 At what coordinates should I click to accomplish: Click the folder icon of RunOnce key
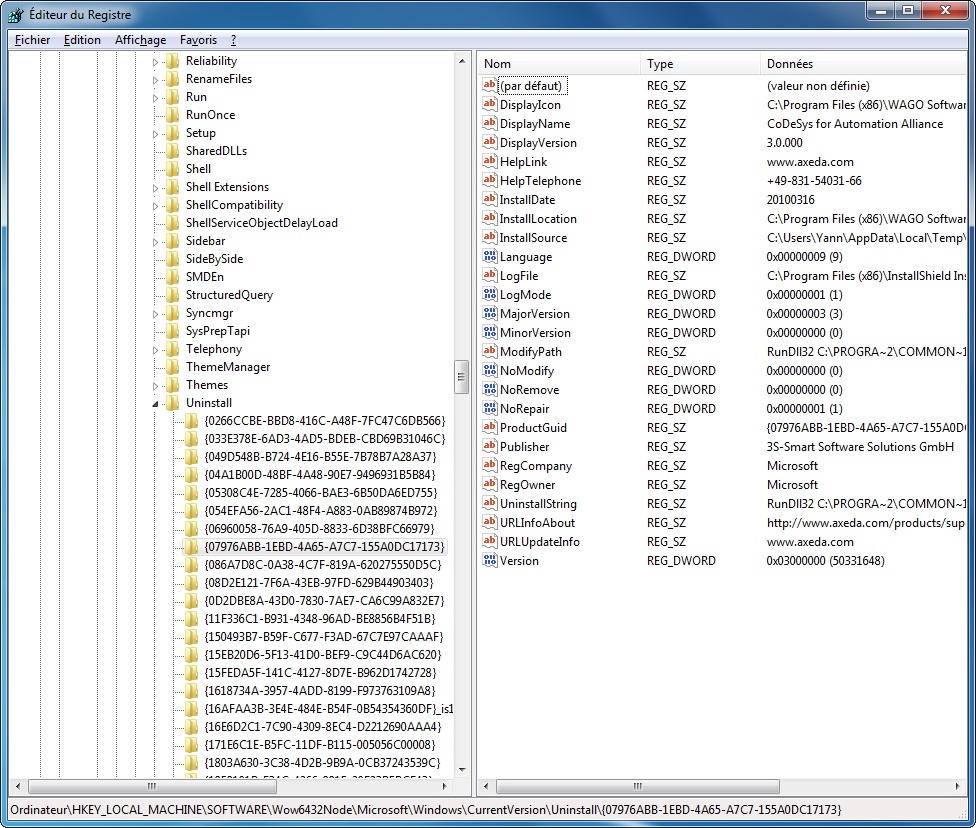point(172,115)
